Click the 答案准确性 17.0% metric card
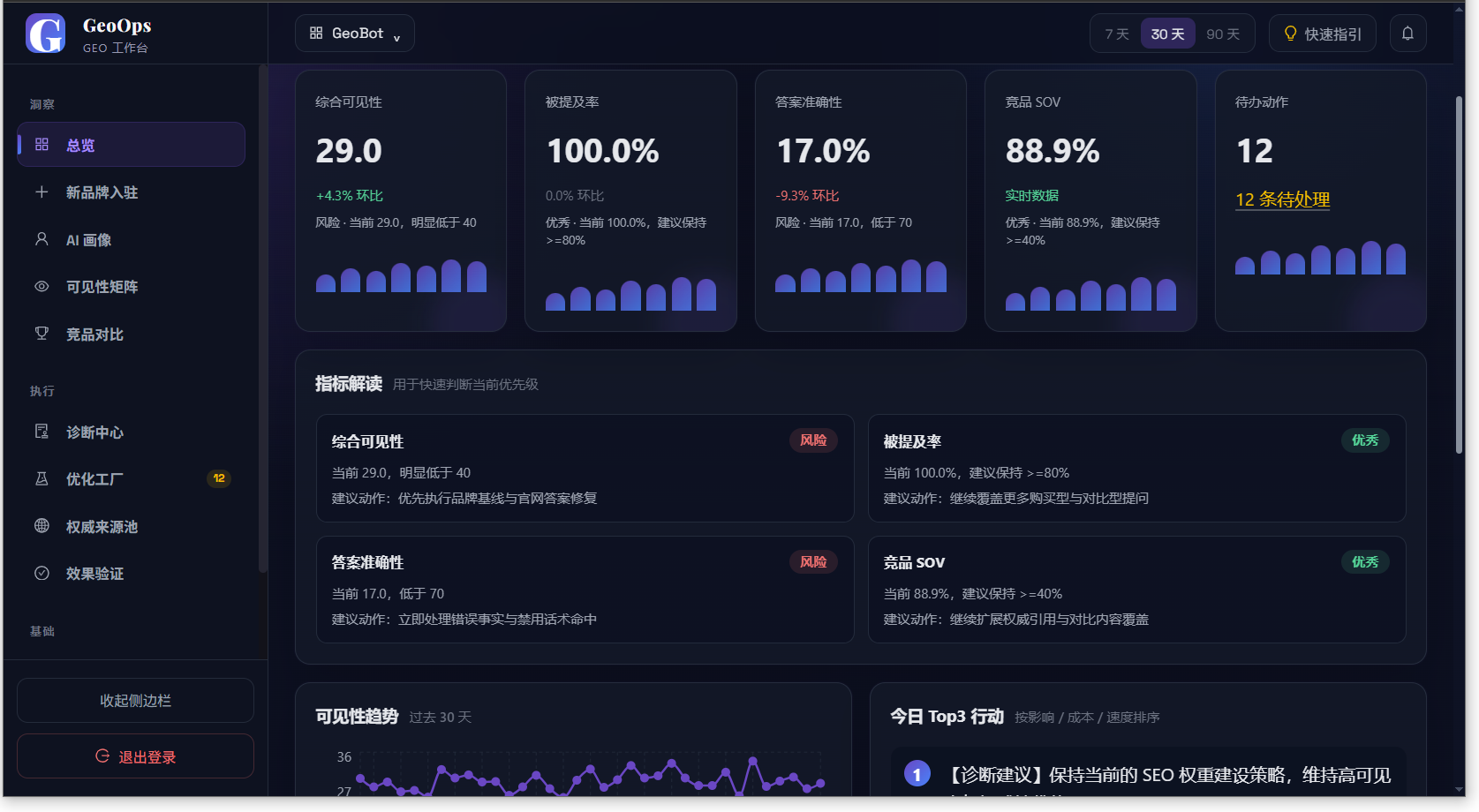The width and height of the screenshot is (1479, 812). point(861,201)
